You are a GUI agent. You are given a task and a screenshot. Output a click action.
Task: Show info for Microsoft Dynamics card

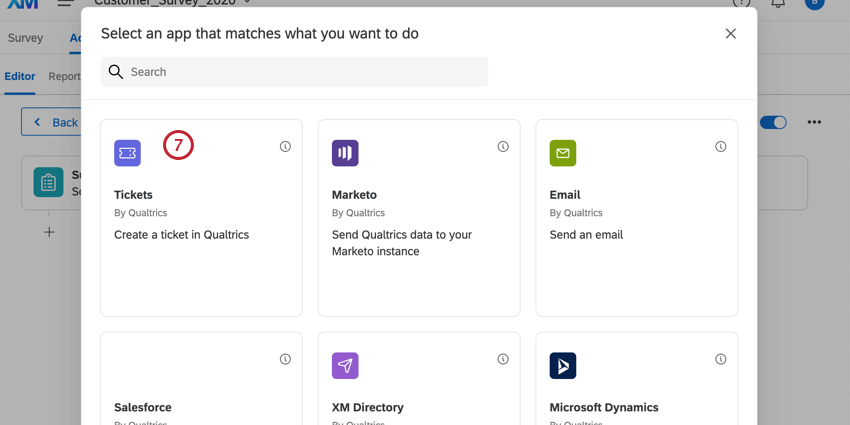click(720, 359)
